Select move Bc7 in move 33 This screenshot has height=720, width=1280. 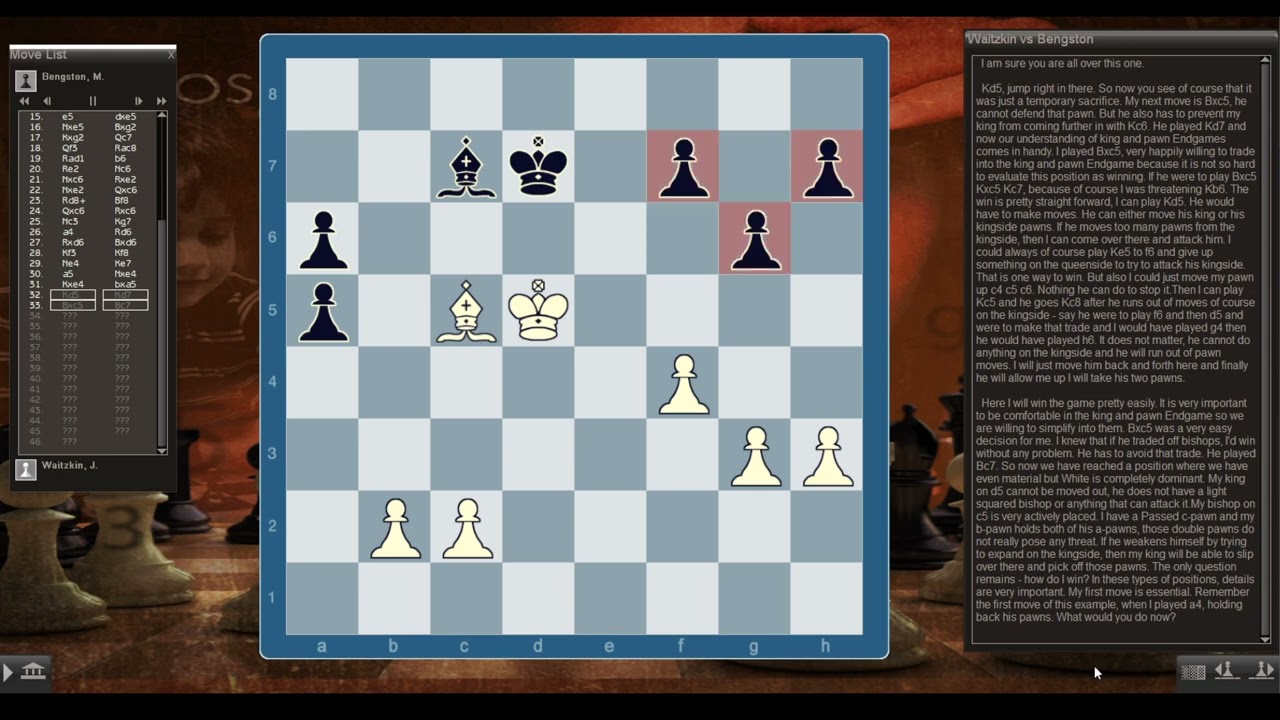(x=125, y=305)
